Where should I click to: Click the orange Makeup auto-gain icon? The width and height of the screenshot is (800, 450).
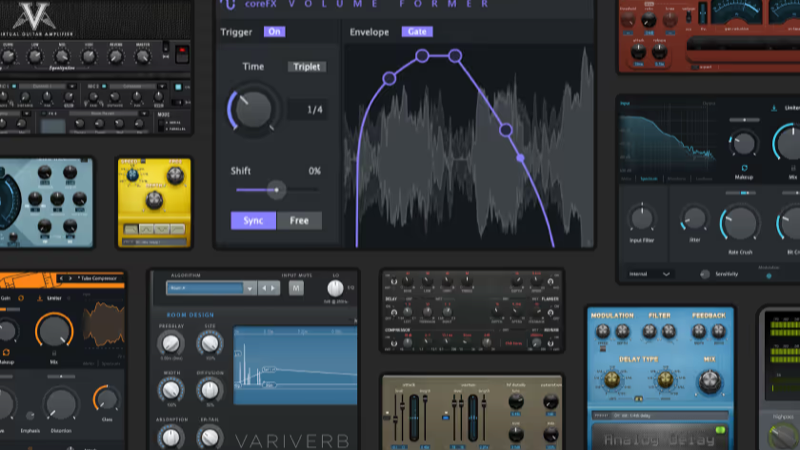click(6, 353)
